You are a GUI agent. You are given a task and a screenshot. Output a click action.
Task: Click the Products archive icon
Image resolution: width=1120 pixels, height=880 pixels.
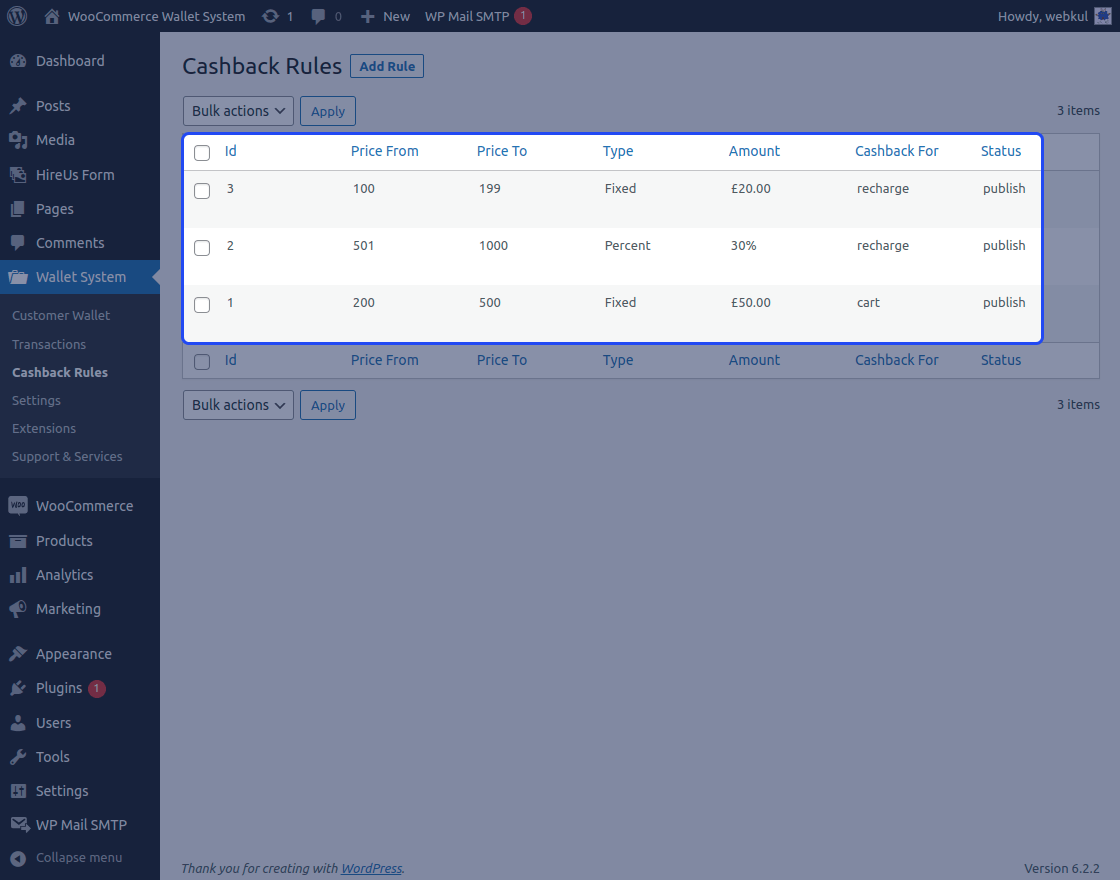[x=19, y=541]
